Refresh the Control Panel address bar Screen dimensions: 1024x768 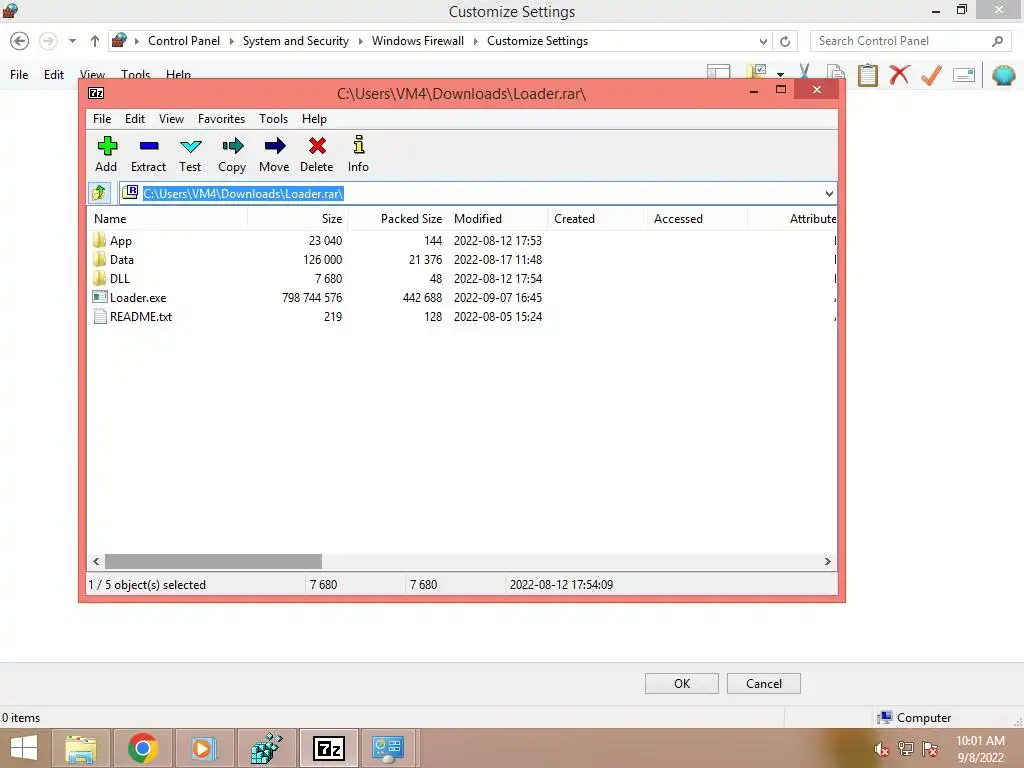pyautogui.click(x=785, y=41)
